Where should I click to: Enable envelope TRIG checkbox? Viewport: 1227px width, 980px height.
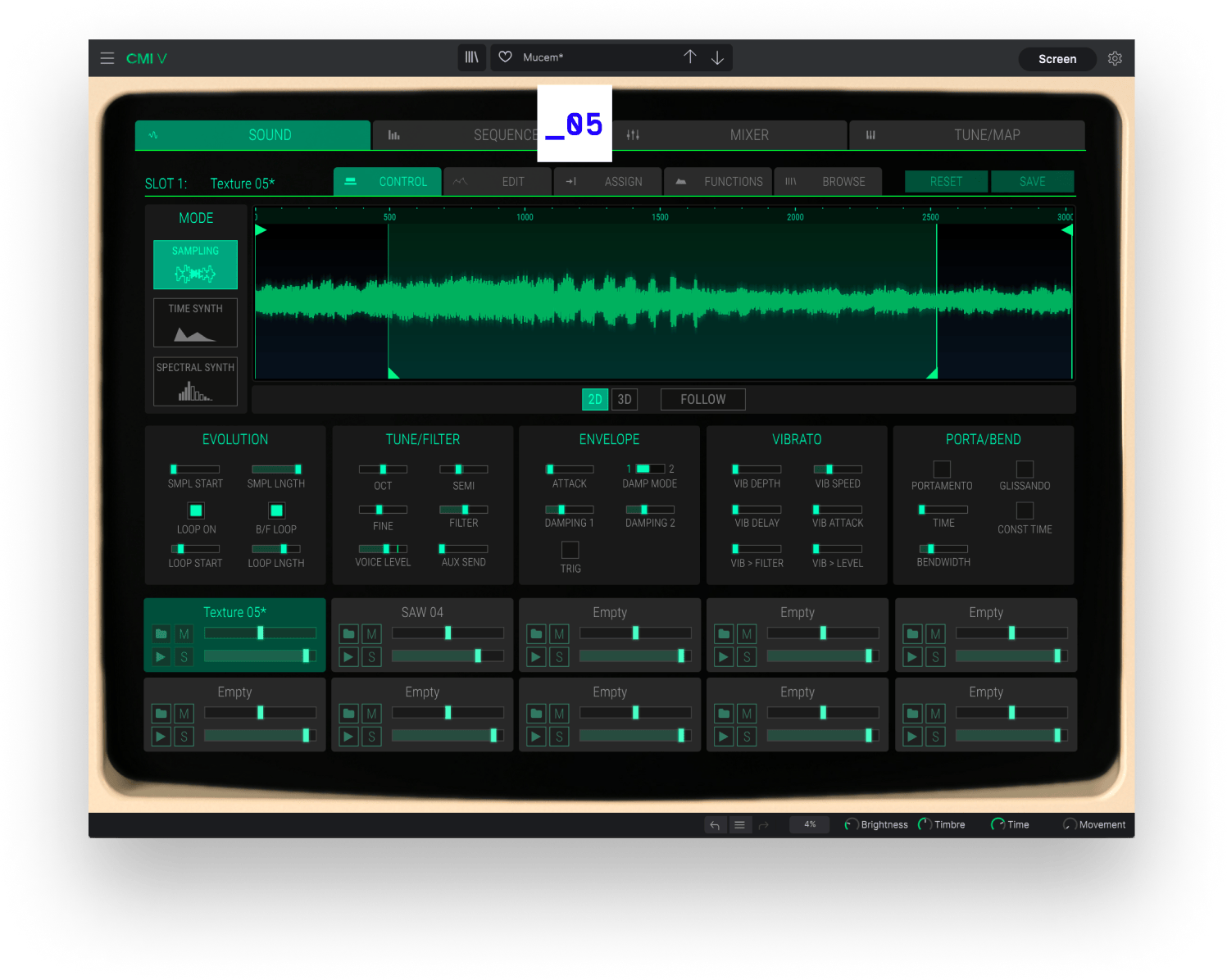pos(570,550)
